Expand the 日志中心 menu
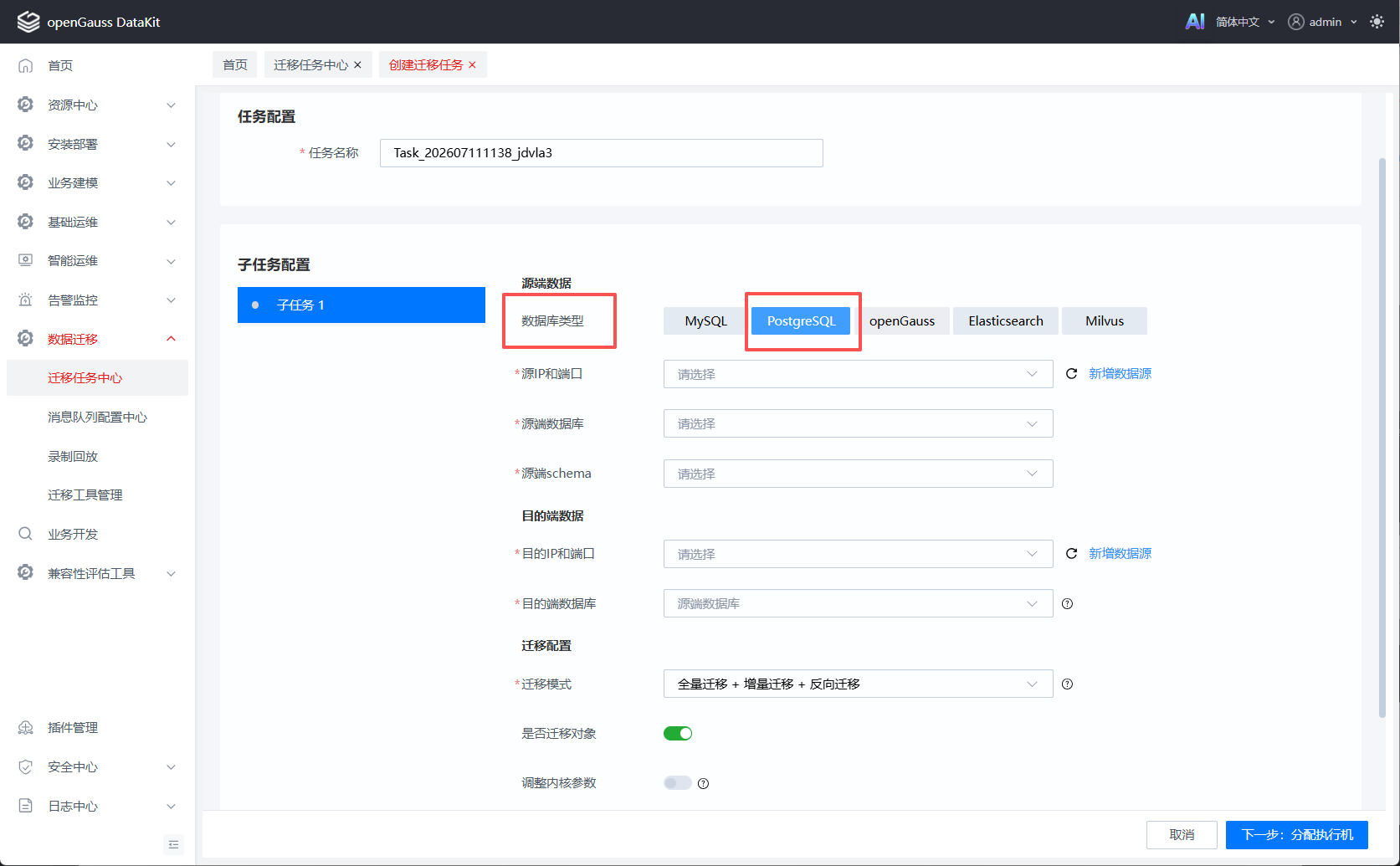Screen dimensions: 1400x866 (171, 806)
